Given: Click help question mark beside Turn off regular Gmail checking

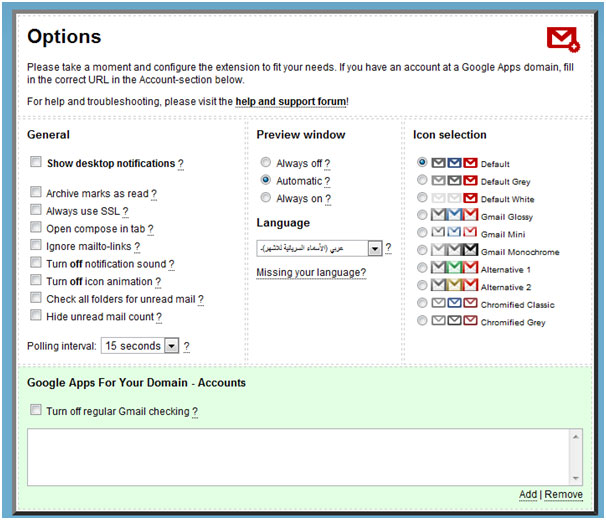Looking at the screenshot, I should [195, 412].
